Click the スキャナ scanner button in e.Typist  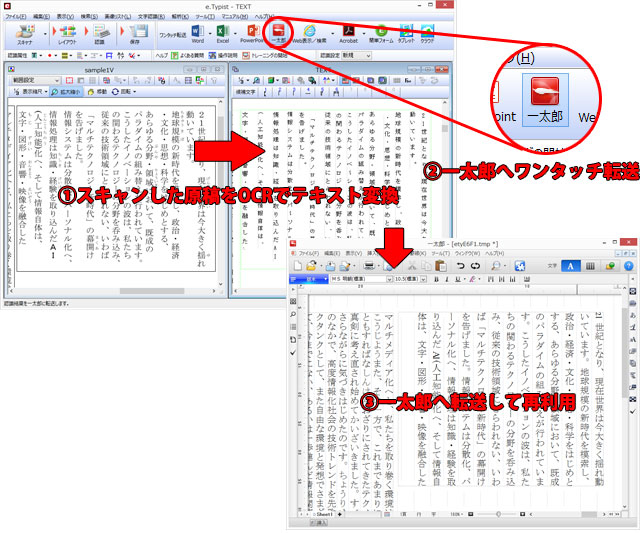pyautogui.click(x=25, y=35)
